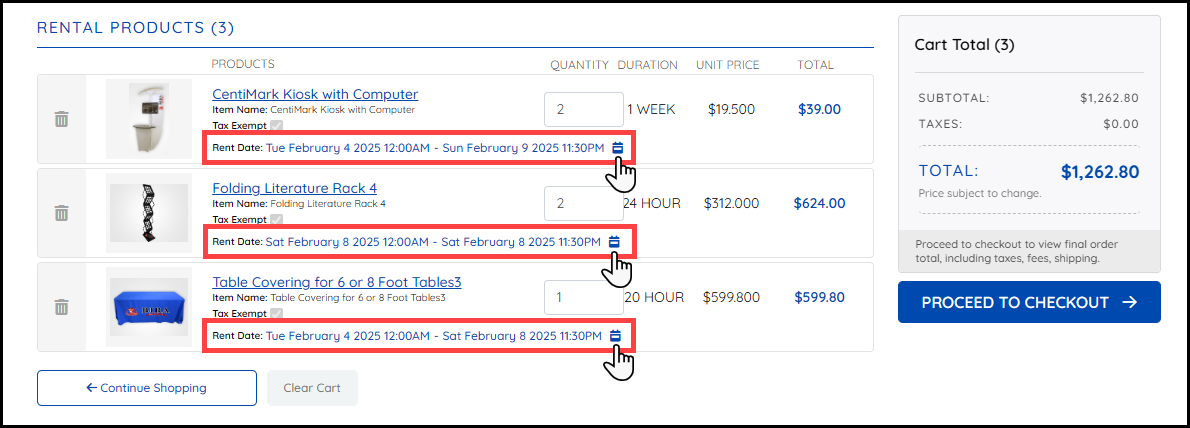Click Continue Shopping button
Viewport: 1190px width, 428px height.
point(146,388)
